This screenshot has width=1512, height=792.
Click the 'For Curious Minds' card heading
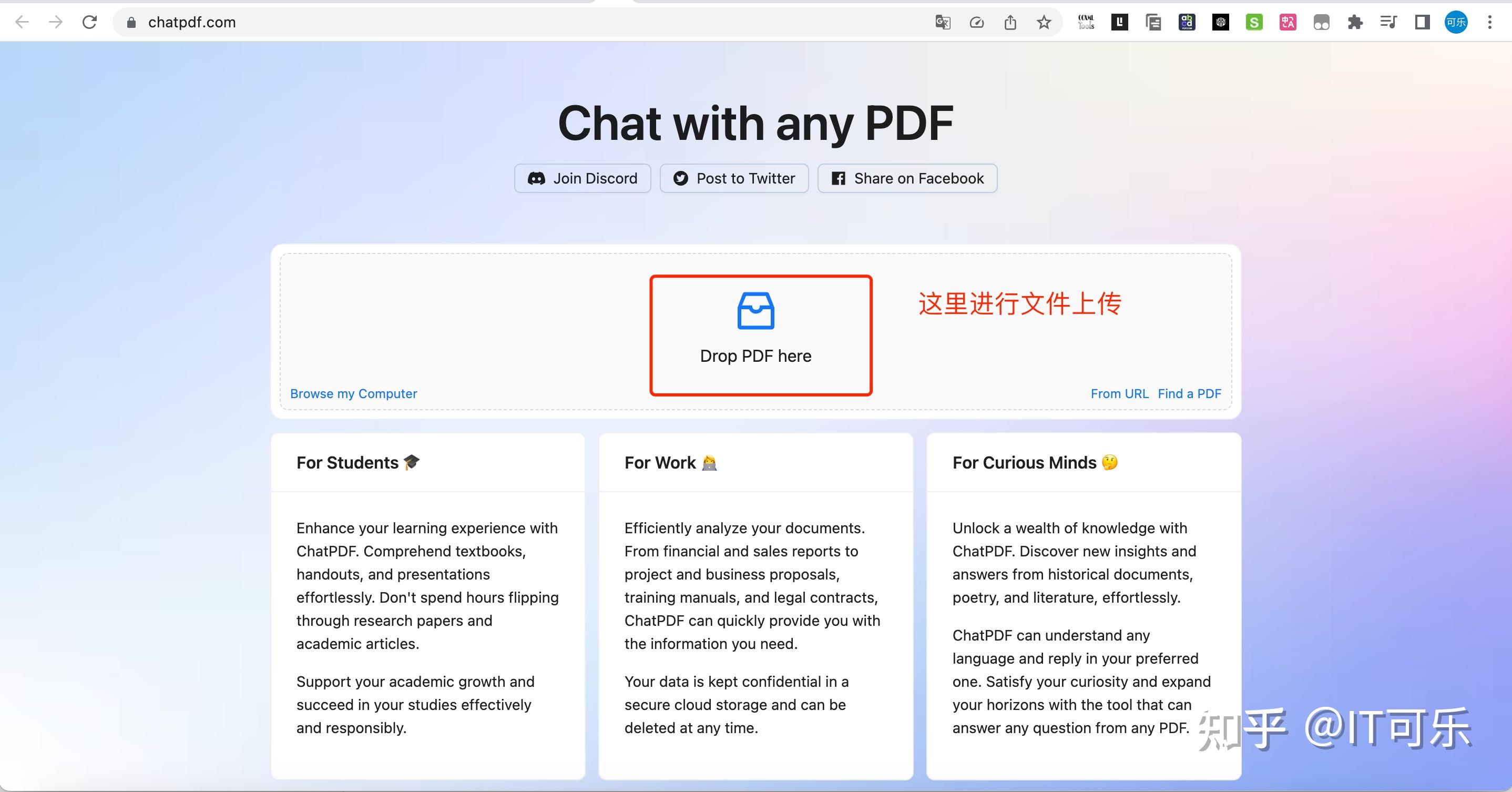tap(1035, 463)
